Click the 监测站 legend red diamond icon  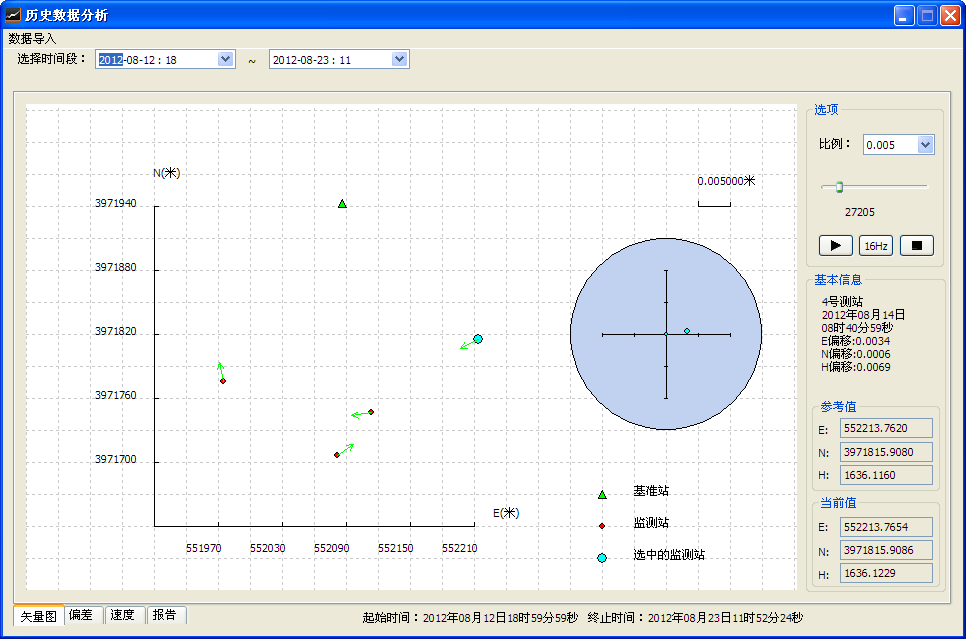pos(602,526)
